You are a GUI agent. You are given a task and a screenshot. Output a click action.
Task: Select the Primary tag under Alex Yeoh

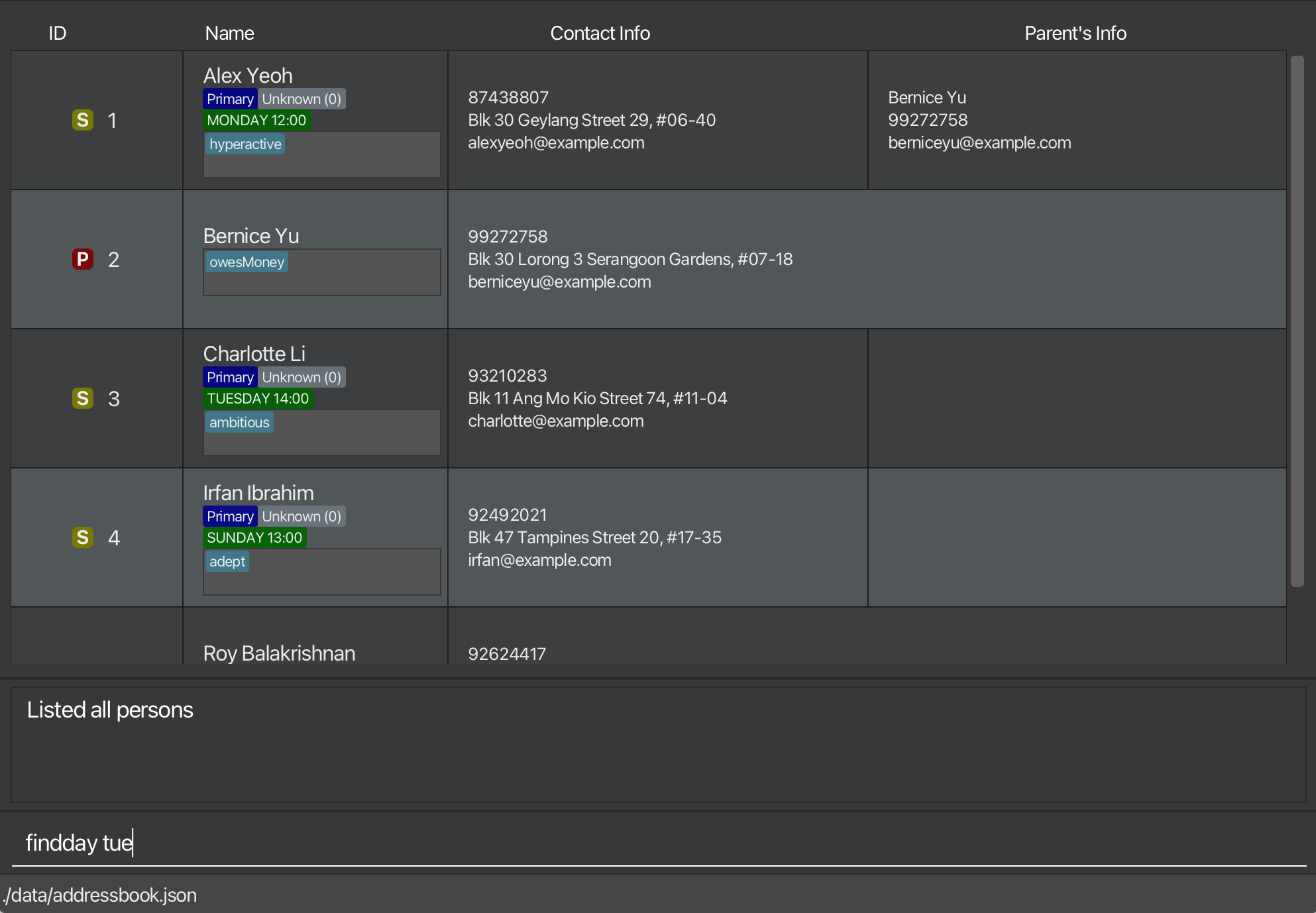click(230, 99)
